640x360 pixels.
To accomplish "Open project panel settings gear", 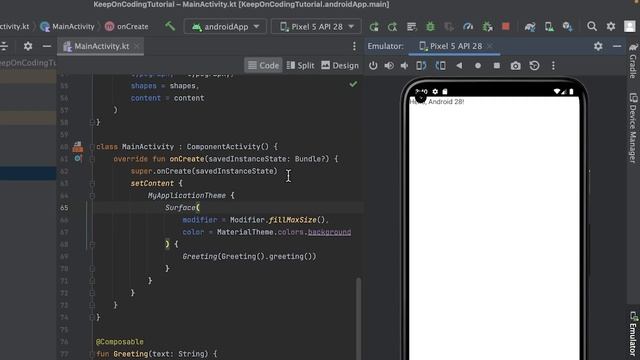I will tap(28, 46).
